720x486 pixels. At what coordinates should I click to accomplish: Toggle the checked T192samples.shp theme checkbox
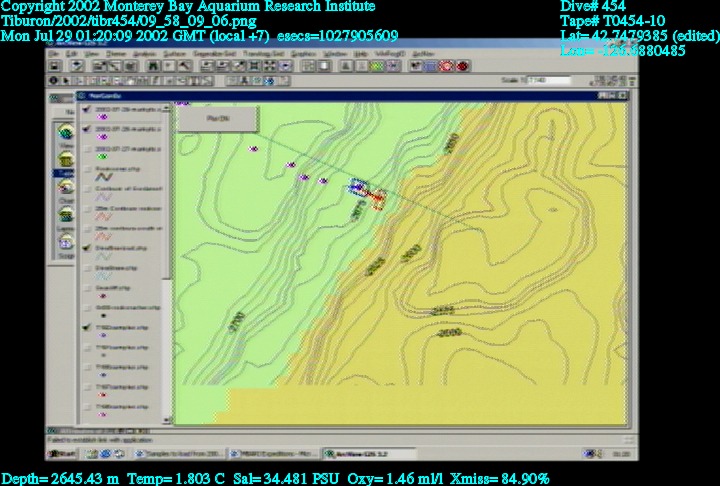(x=88, y=327)
